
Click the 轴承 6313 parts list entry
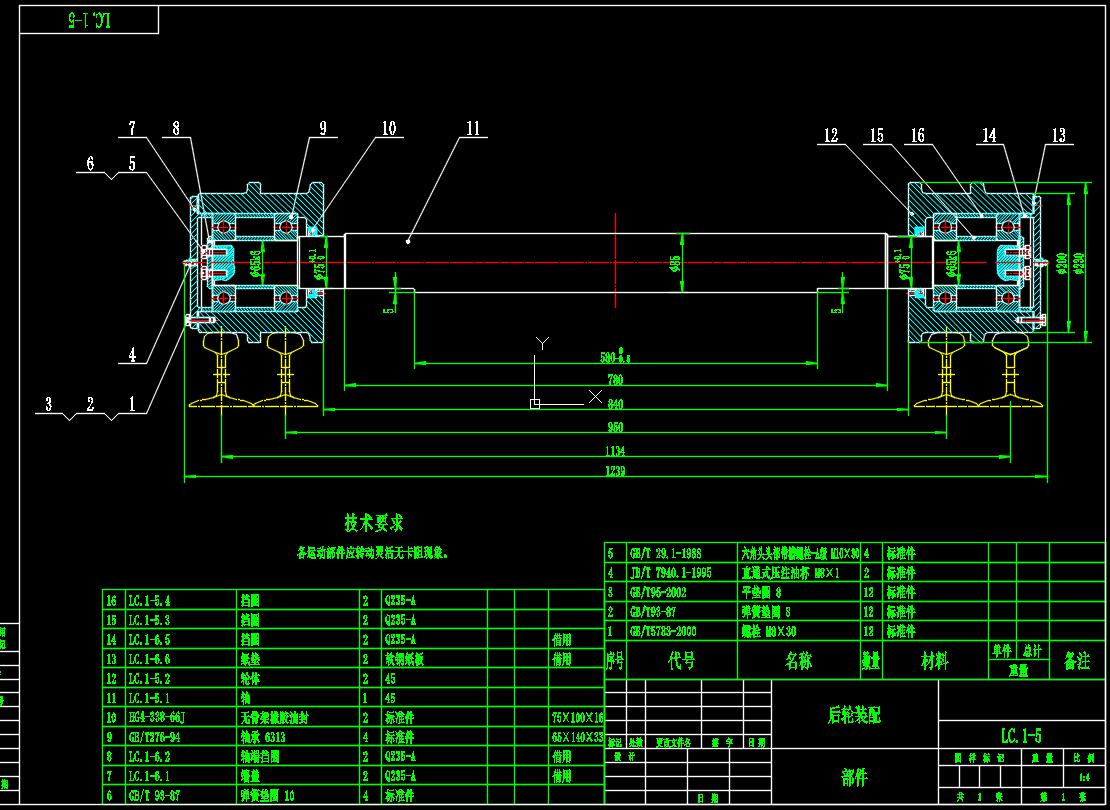click(265, 737)
